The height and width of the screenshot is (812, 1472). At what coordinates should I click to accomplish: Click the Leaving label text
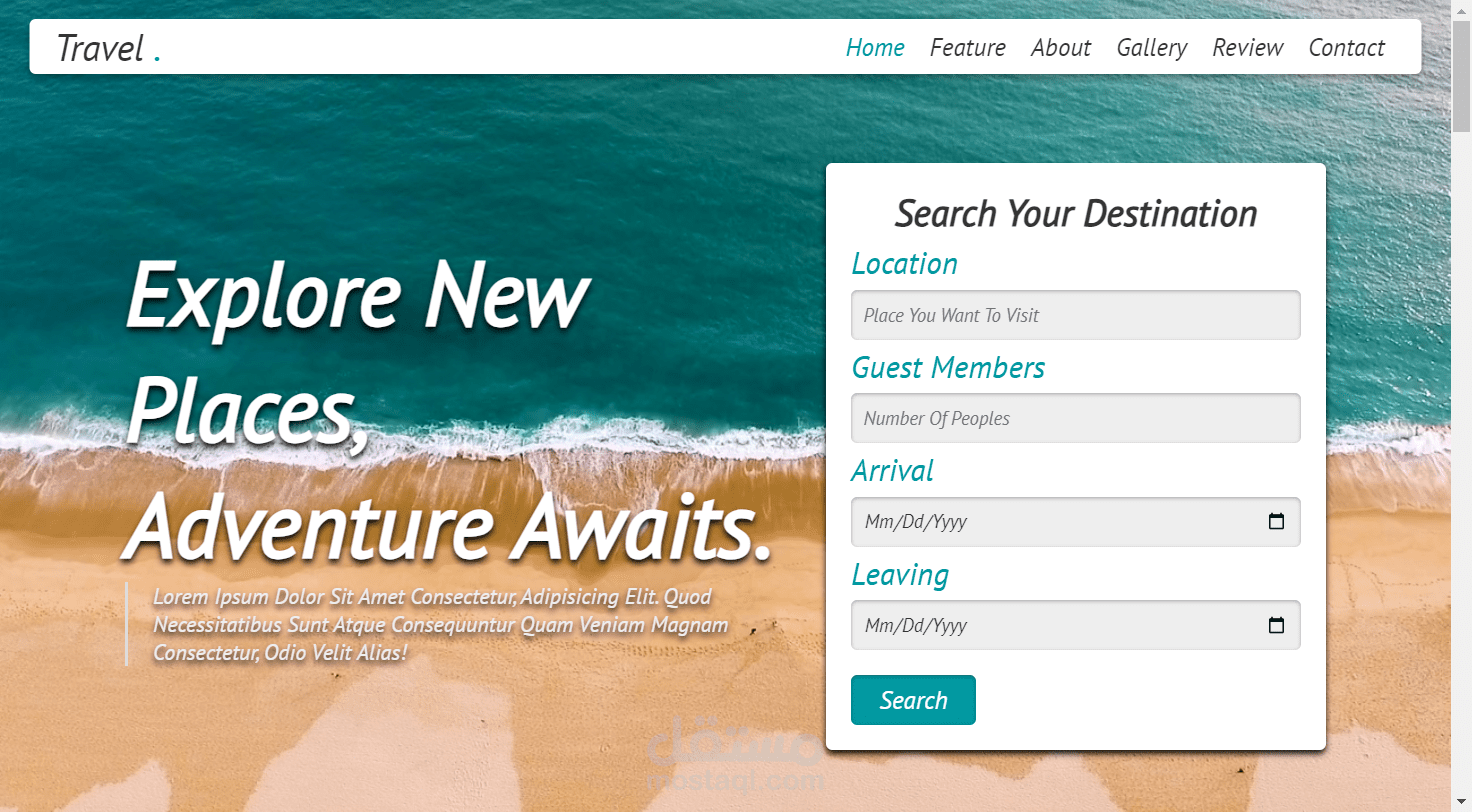(x=900, y=575)
